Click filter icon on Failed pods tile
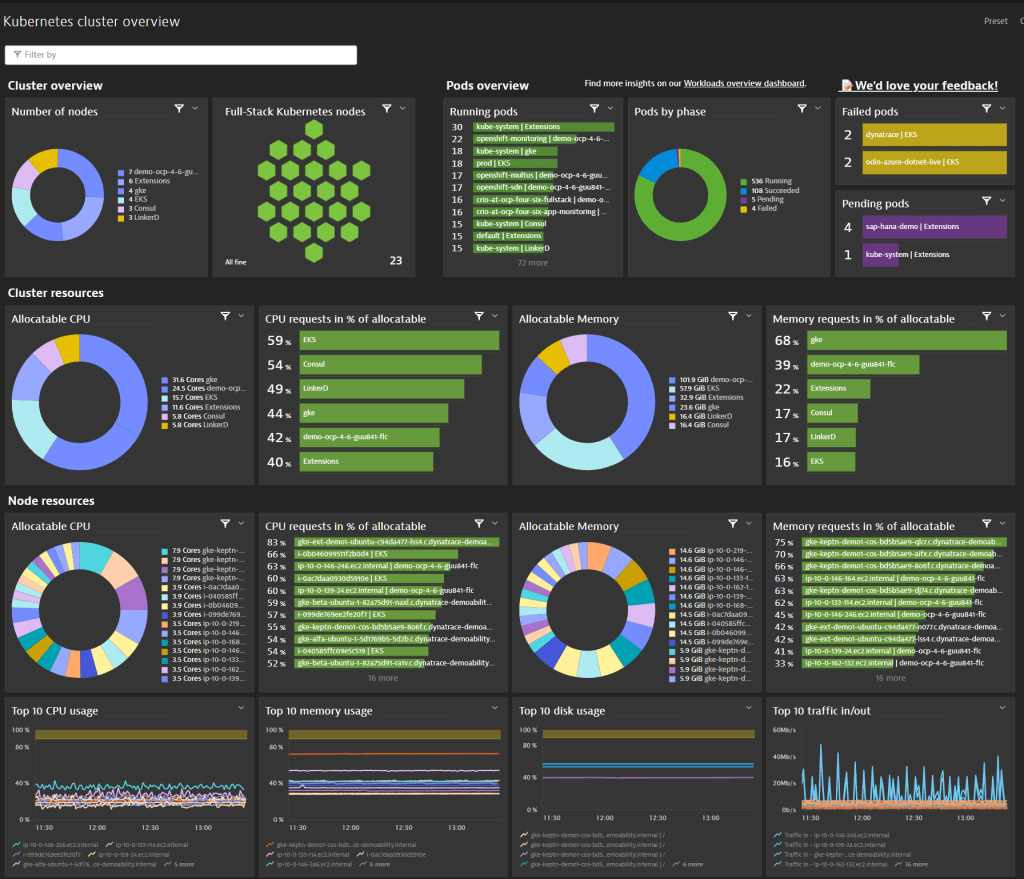The image size is (1024, 879). point(986,108)
